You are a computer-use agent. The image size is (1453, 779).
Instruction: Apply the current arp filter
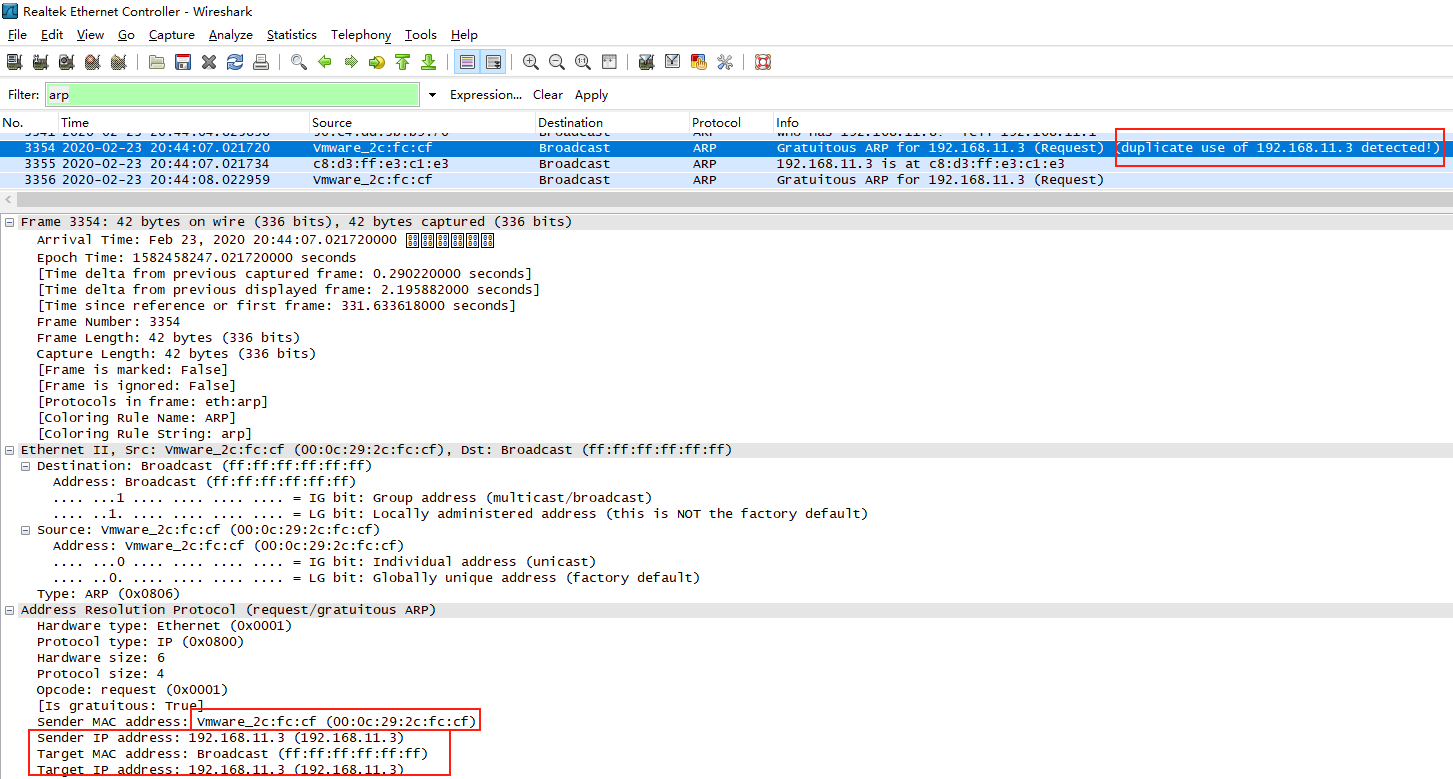pos(590,94)
